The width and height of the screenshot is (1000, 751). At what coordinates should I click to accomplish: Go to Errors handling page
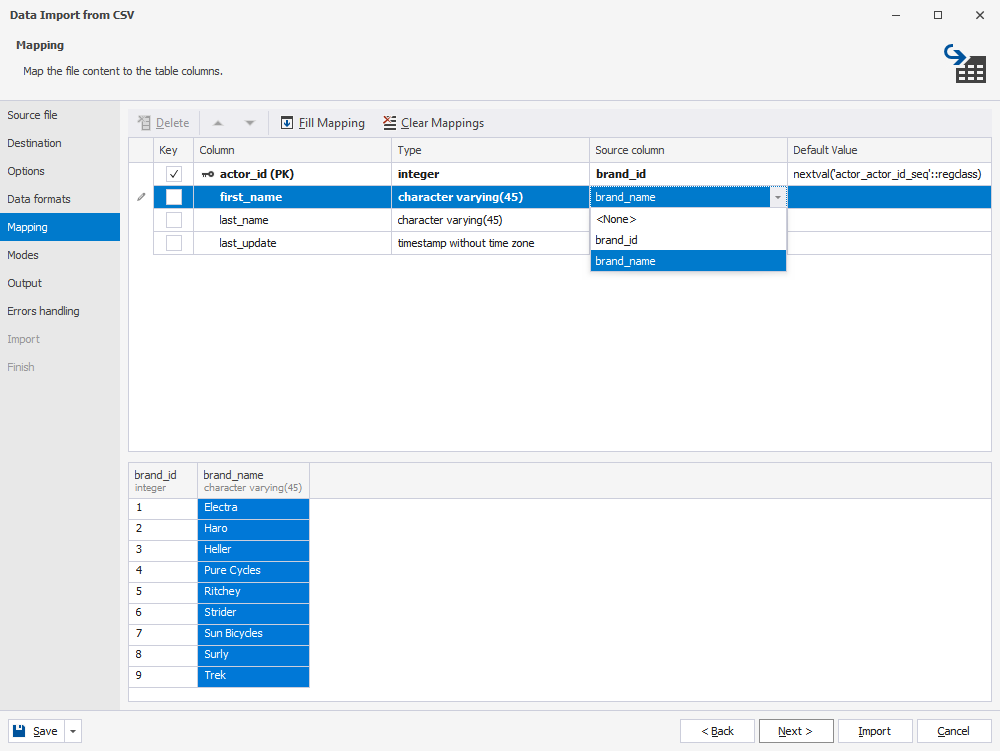click(x=60, y=311)
